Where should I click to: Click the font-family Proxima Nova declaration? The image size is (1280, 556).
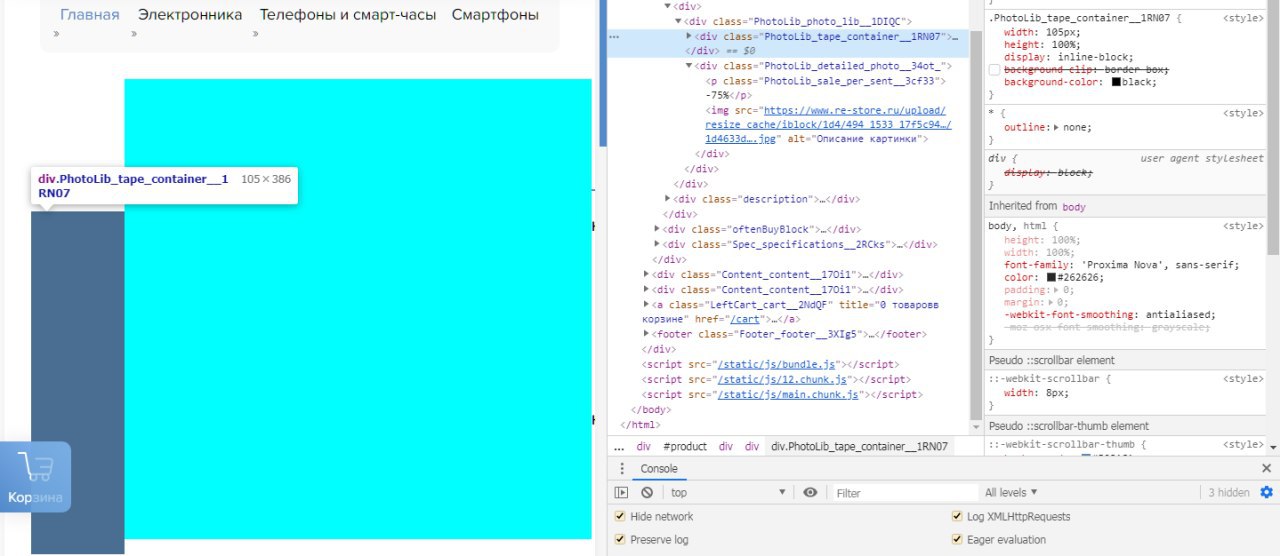1122,265
